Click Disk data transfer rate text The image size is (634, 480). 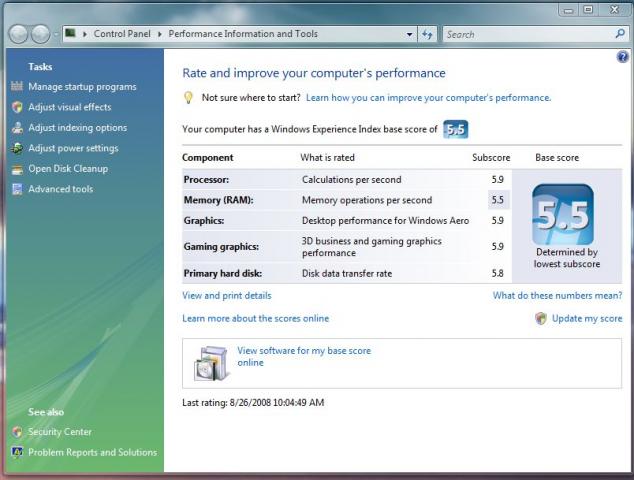tap(347, 273)
